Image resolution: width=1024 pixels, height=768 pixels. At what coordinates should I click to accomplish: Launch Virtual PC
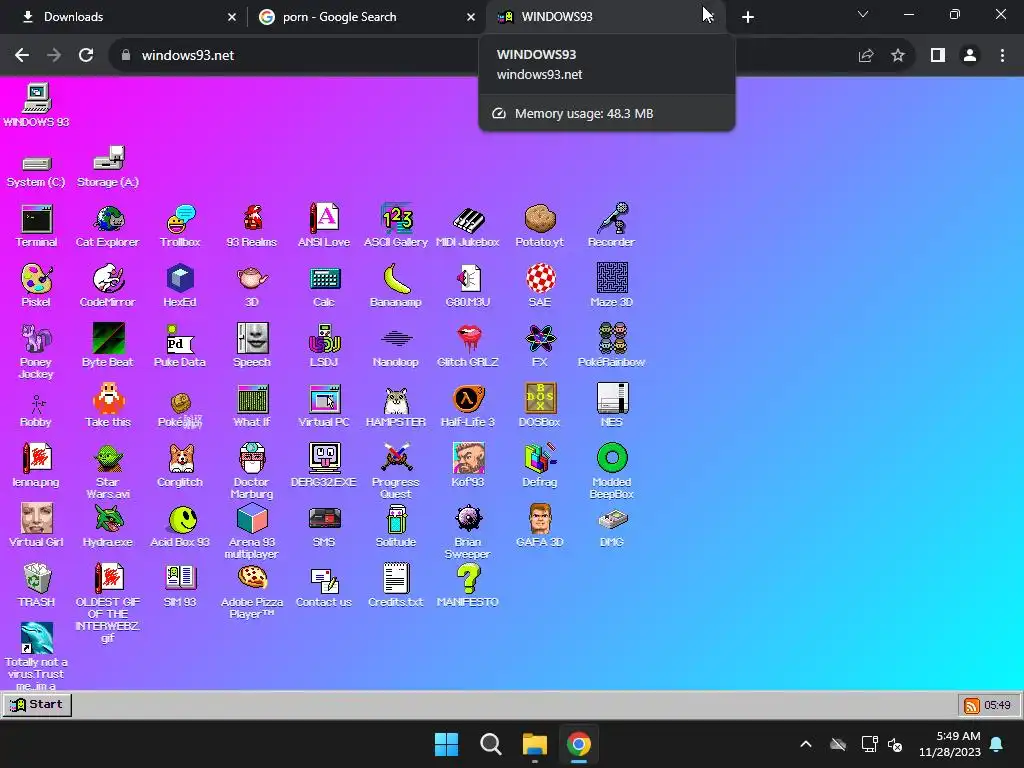pos(324,406)
